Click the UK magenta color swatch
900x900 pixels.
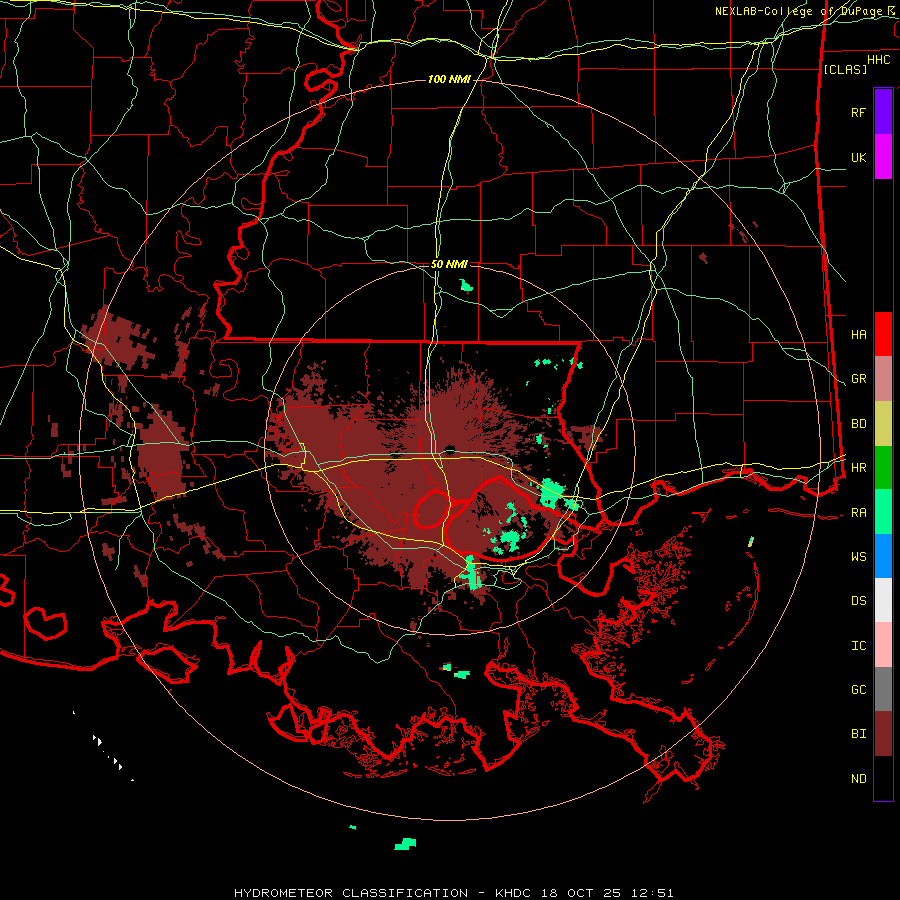[883, 157]
